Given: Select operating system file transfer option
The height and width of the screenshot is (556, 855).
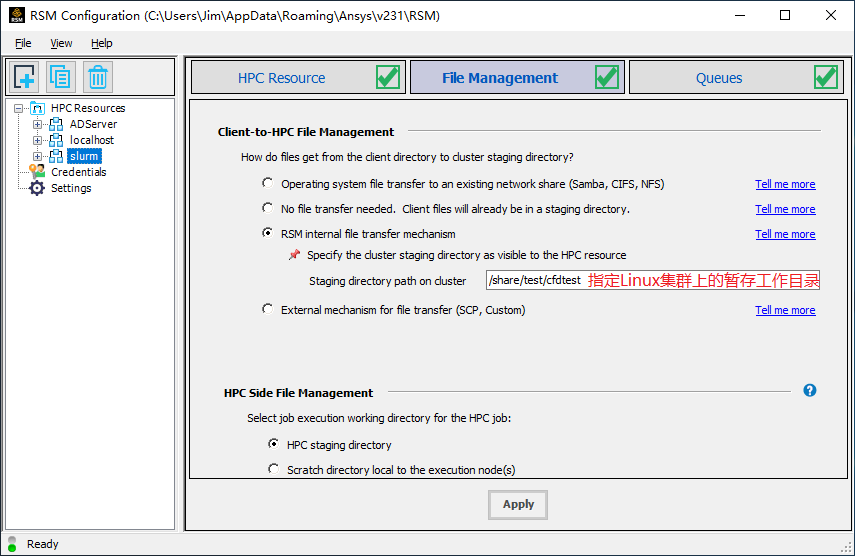Looking at the screenshot, I should click(267, 183).
